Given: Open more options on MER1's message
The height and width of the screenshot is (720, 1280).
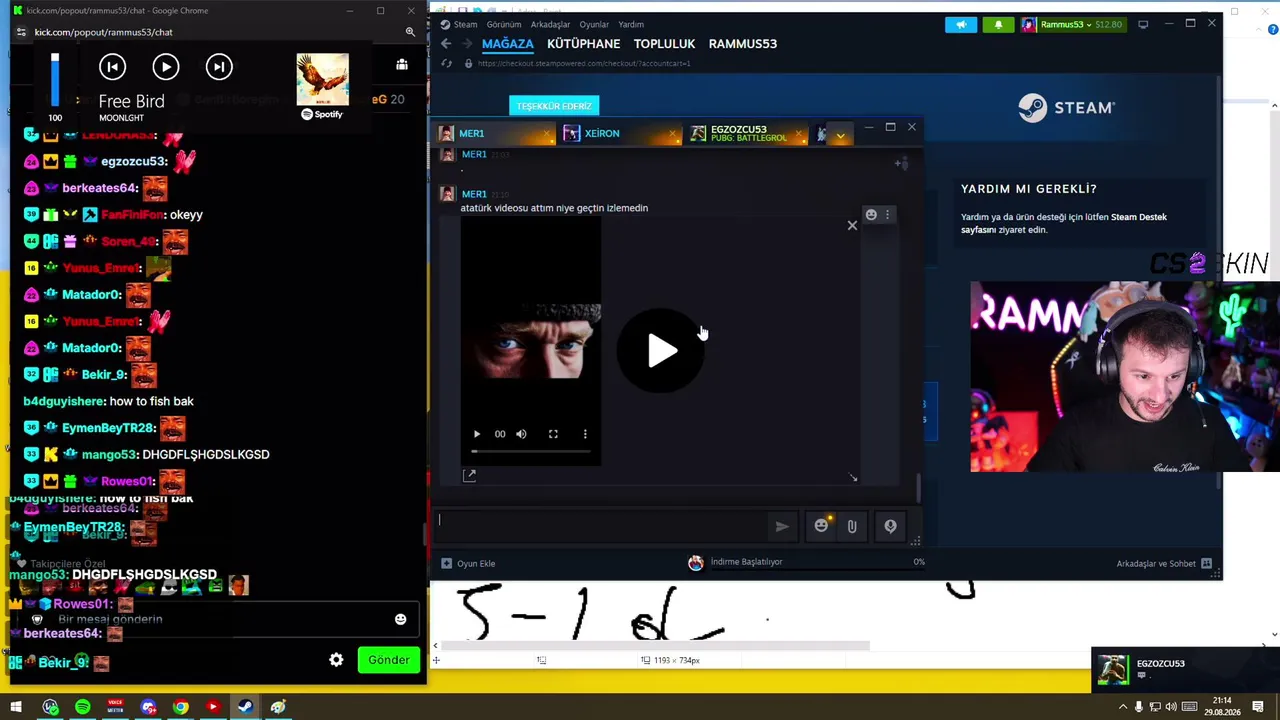Looking at the screenshot, I should click(x=887, y=215).
